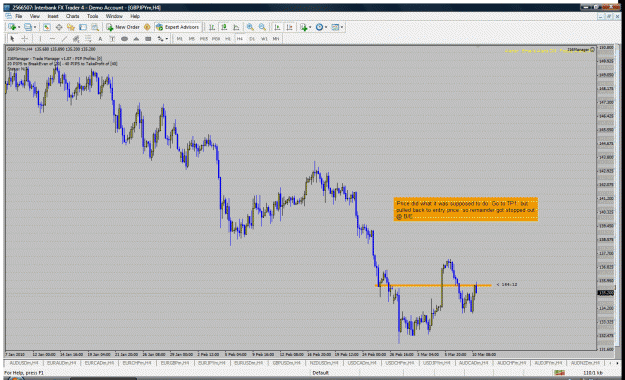Toggle Expert Advisors on or off
Screen dimensions: 625x380
pos(177,27)
